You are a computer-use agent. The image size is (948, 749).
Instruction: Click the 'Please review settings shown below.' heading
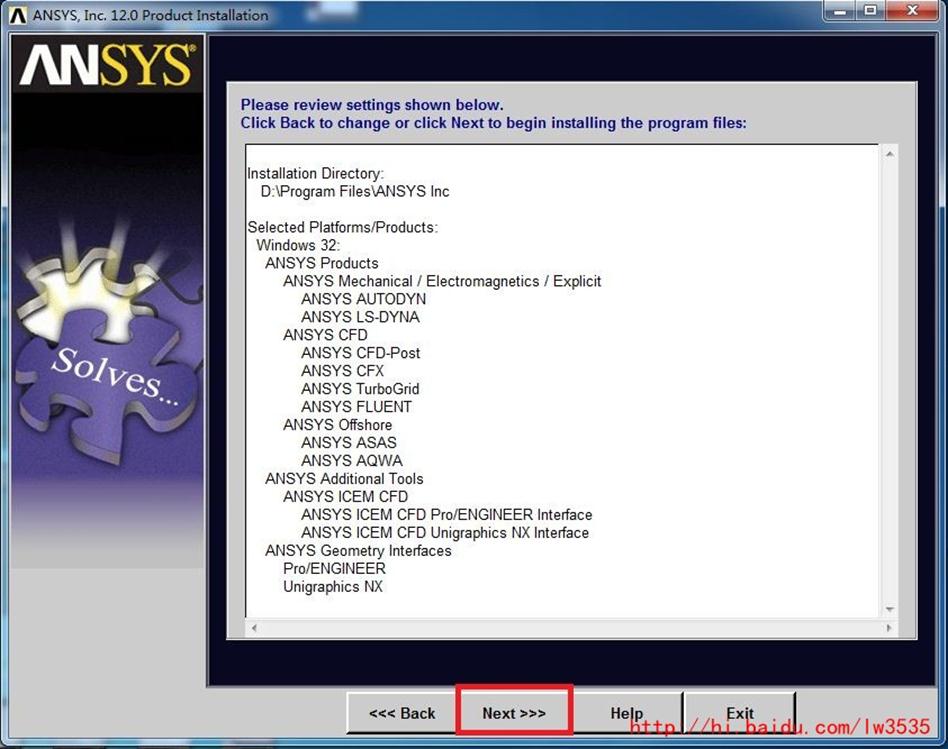[x=372, y=105]
